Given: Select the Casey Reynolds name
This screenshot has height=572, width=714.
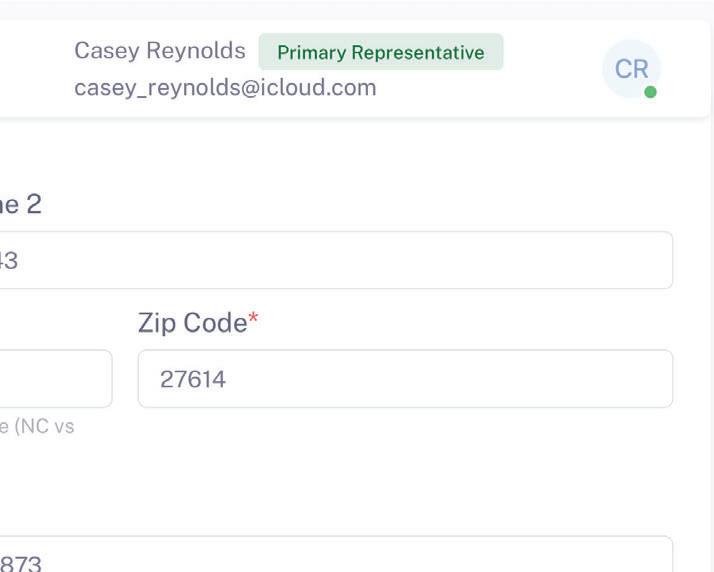Looking at the screenshot, I should (159, 51).
